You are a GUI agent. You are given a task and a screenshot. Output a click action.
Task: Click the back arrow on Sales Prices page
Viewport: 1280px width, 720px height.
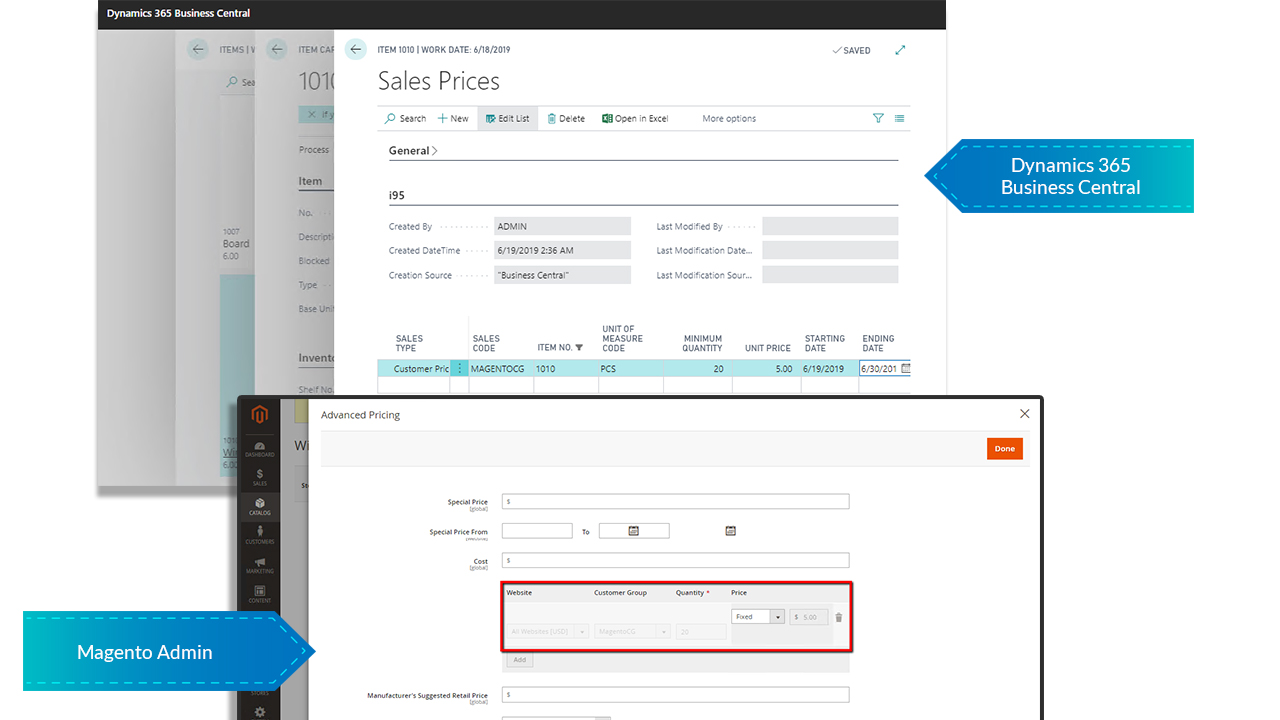point(356,49)
